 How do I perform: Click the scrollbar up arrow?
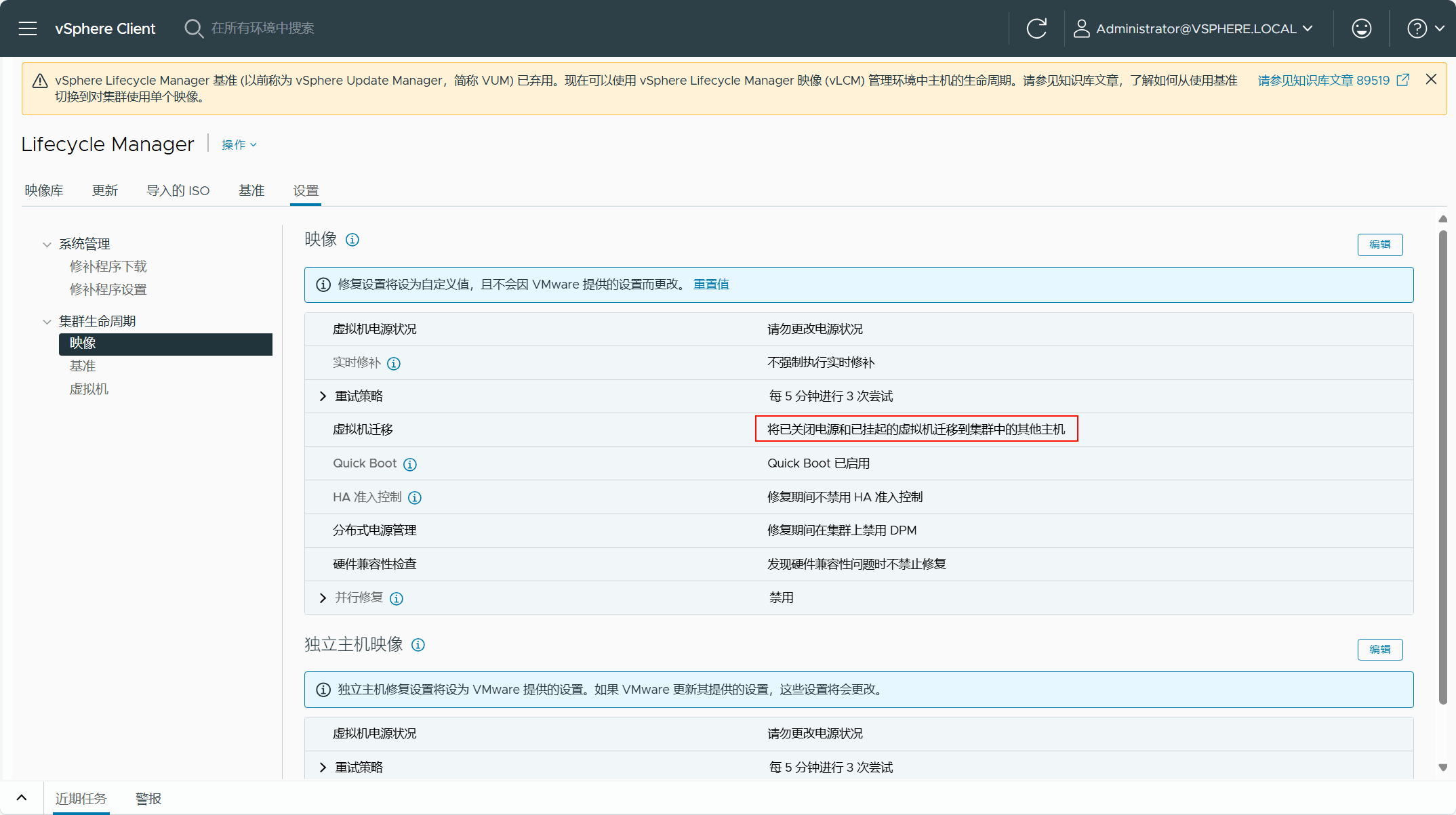coord(1442,219)
